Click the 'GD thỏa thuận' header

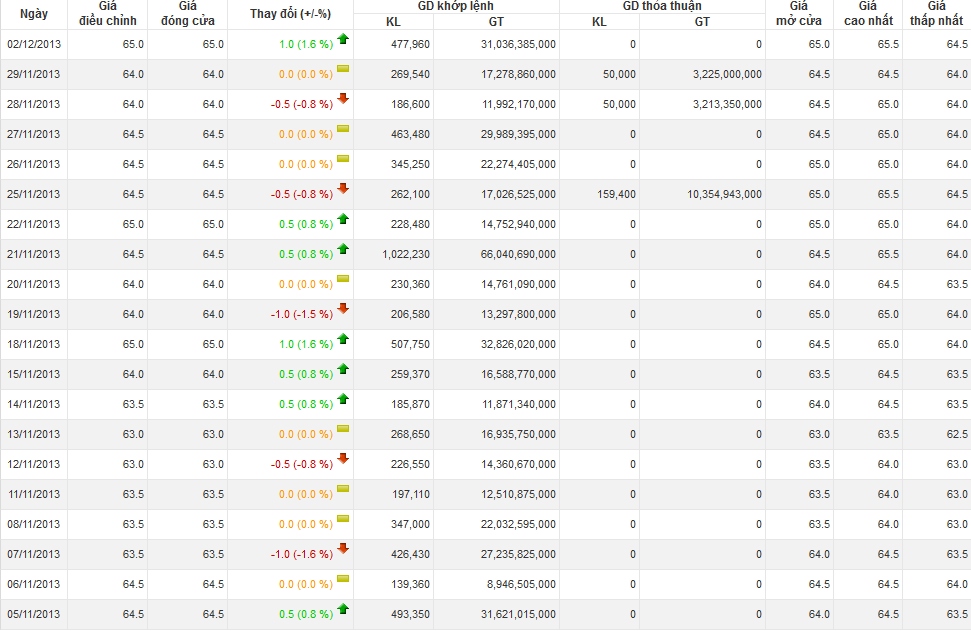click(661, 6)
